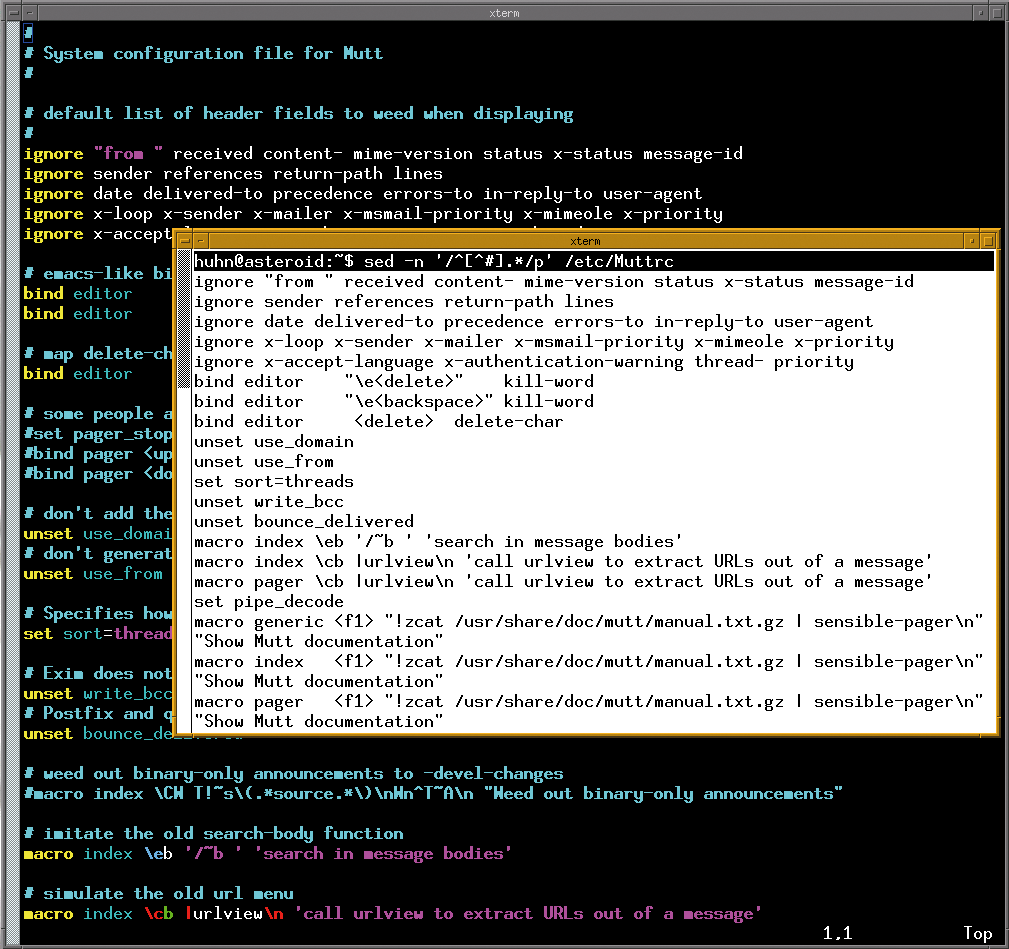This screenshot has width=1009, height=949.
Task: Click 'unset use_domai' in background xterm
Action: (98, 534)
